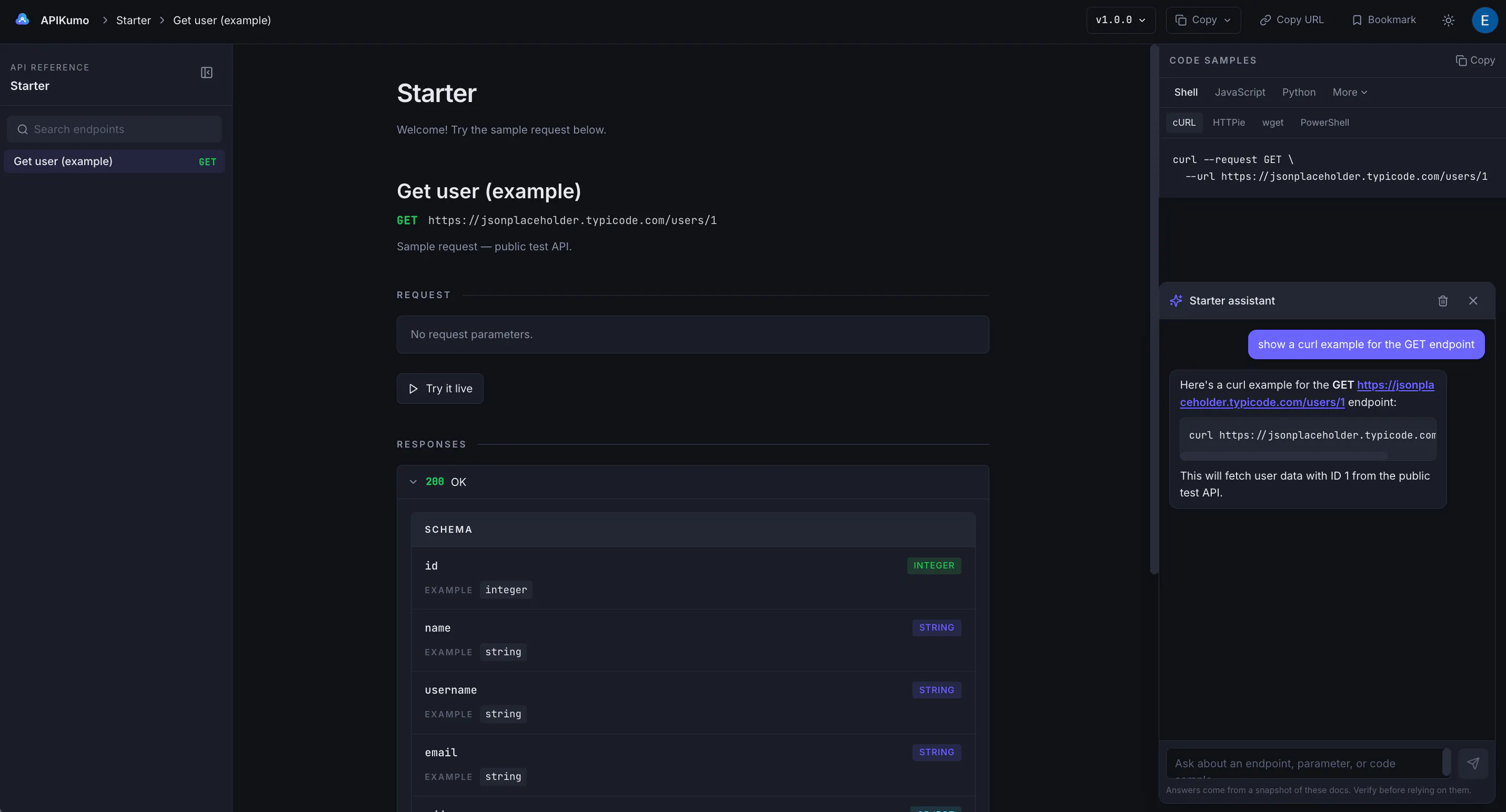Open the user avatar E menu
Image resolution: width=1506 pixels, height=812 pixels.
pos(1484,20)
